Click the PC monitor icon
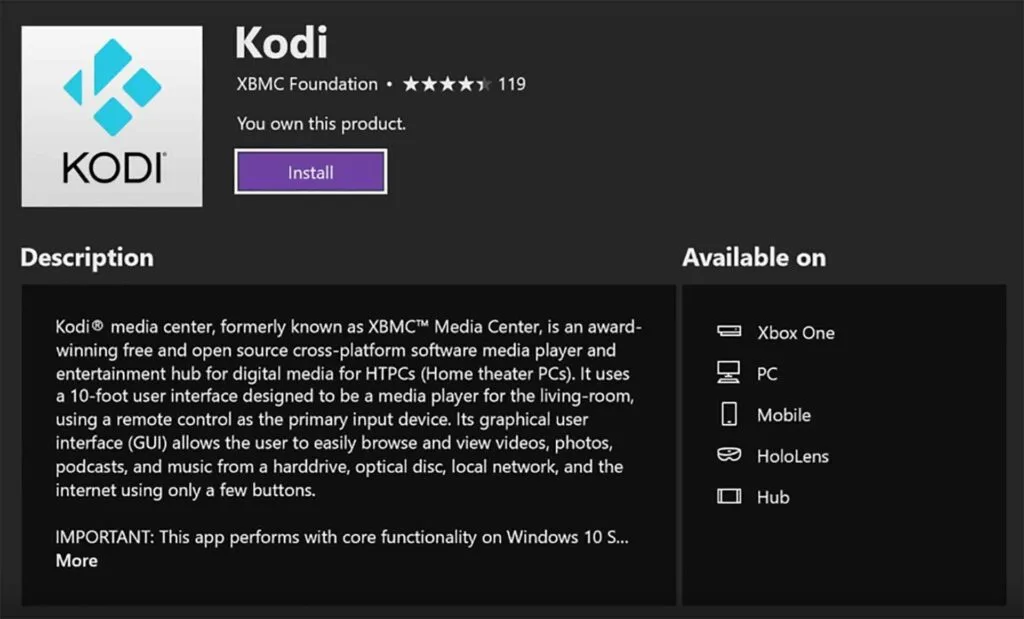Screen dimensions: 1024x619 click(728, 373)
